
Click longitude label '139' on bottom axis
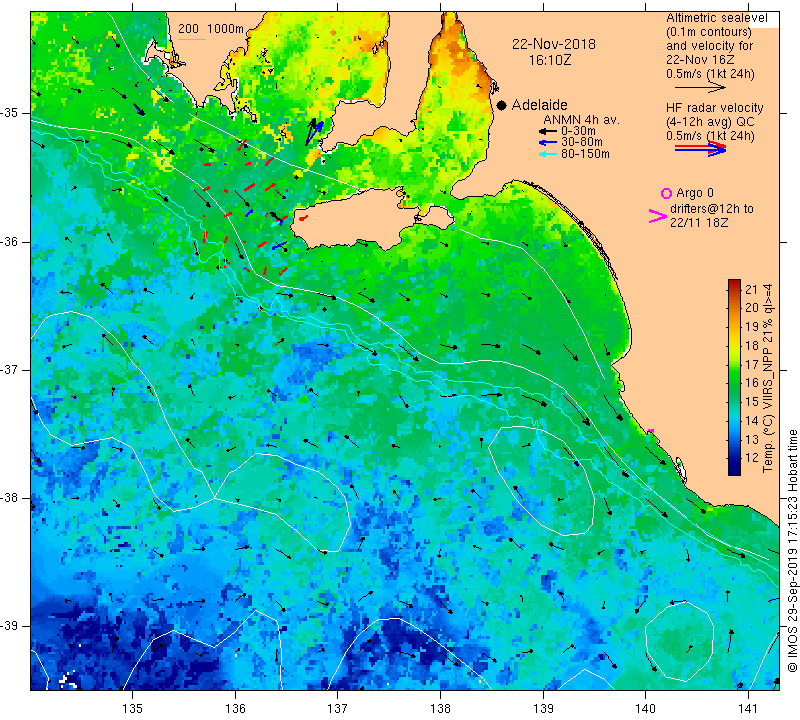(543, 709)
